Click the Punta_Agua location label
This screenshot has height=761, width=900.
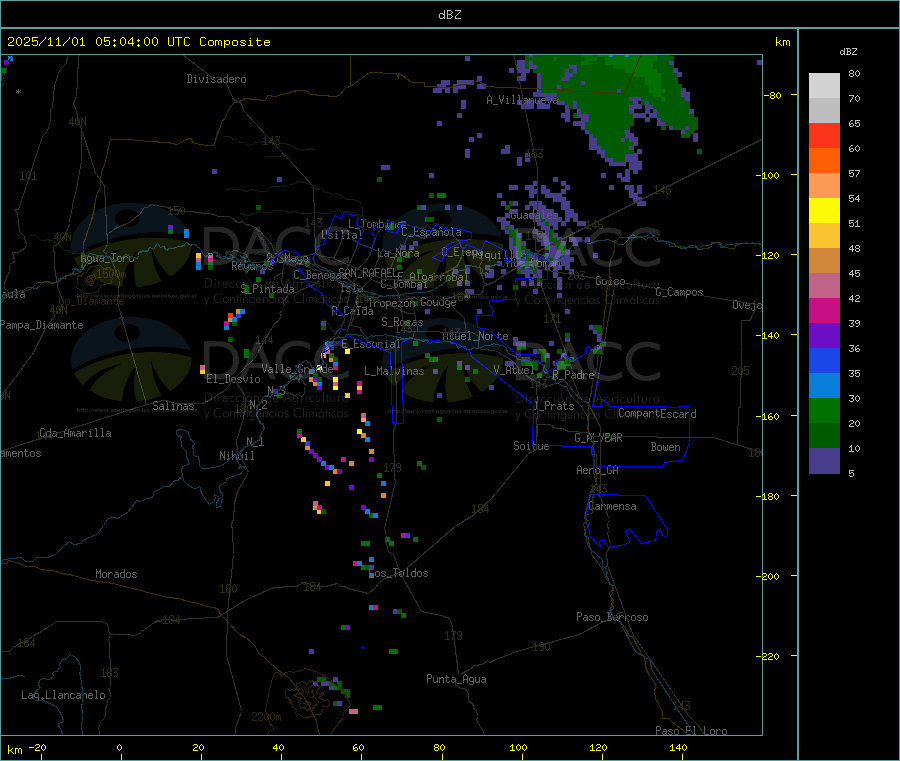tap(456, 679)
